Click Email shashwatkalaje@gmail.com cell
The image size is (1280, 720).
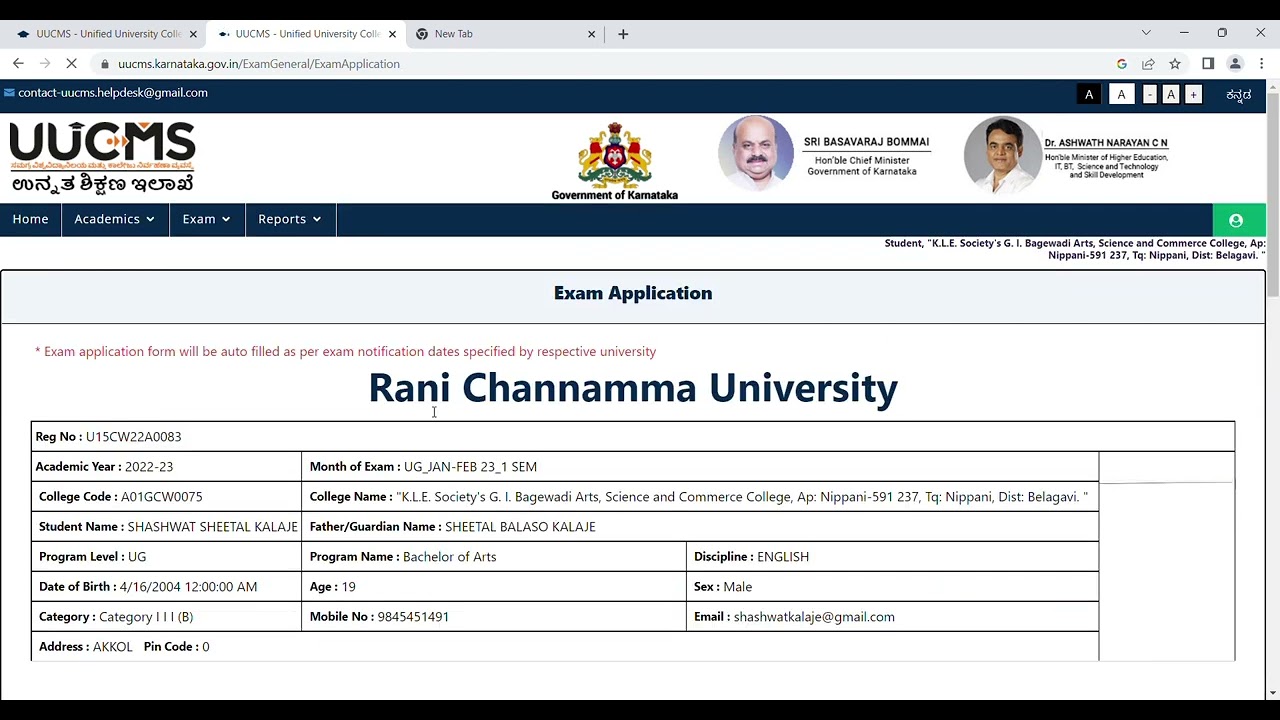pyautogui.click(x=892, y=617)
